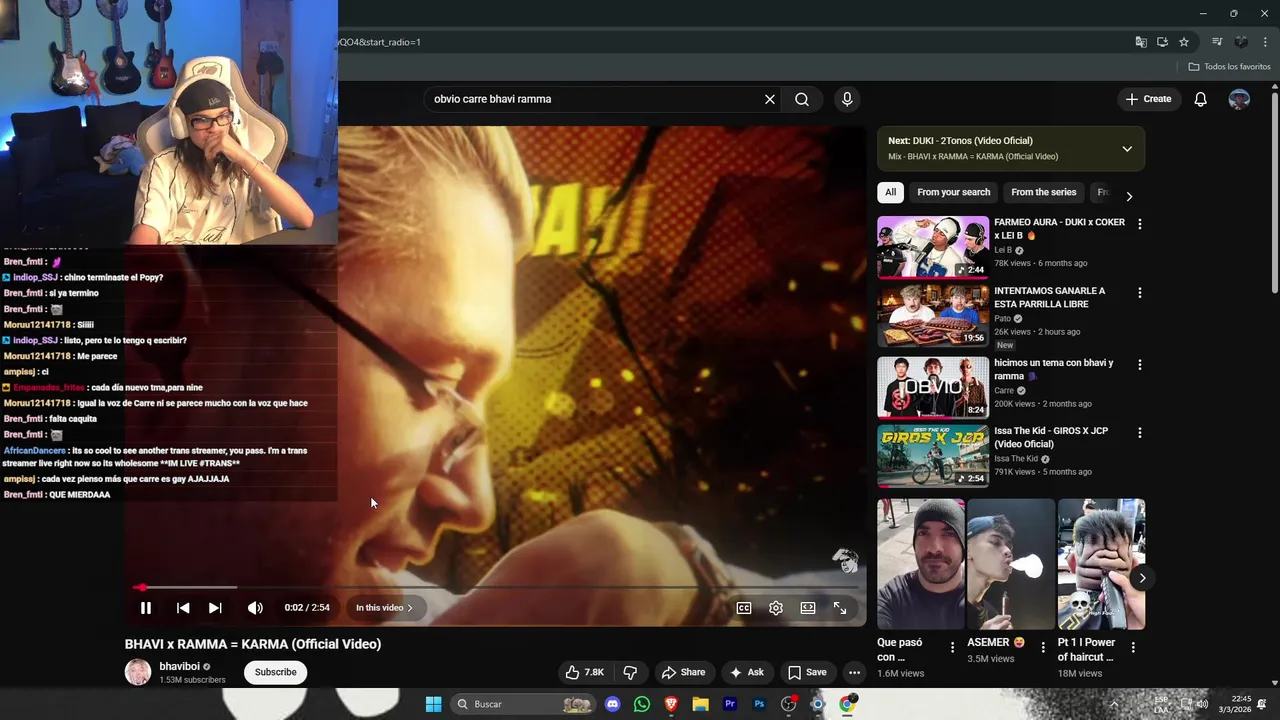Open Chrome's three-dot menu
This screenshot has width=1280, height=720.
click(1265, 42)
